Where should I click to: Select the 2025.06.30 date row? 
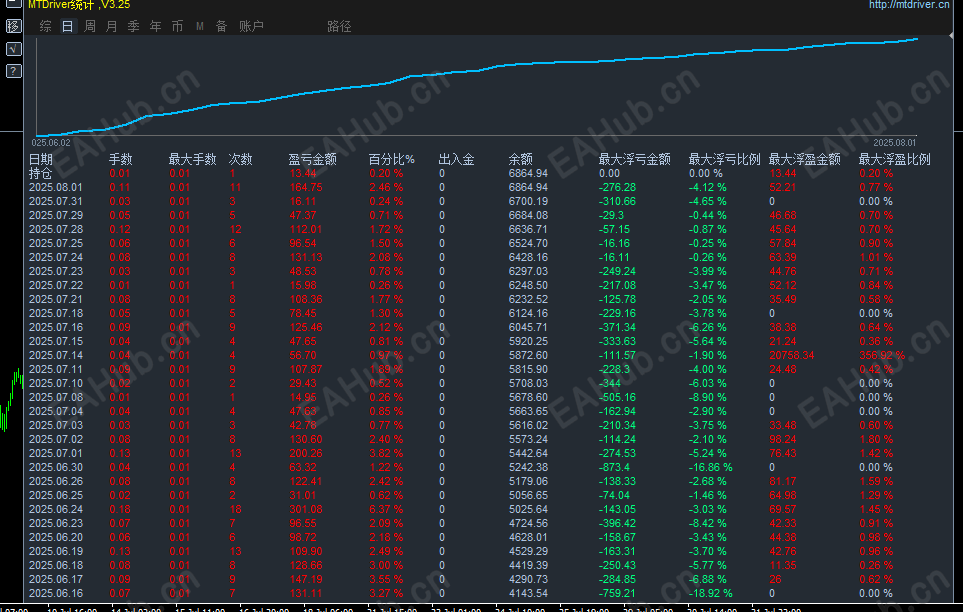coord(55,467)
